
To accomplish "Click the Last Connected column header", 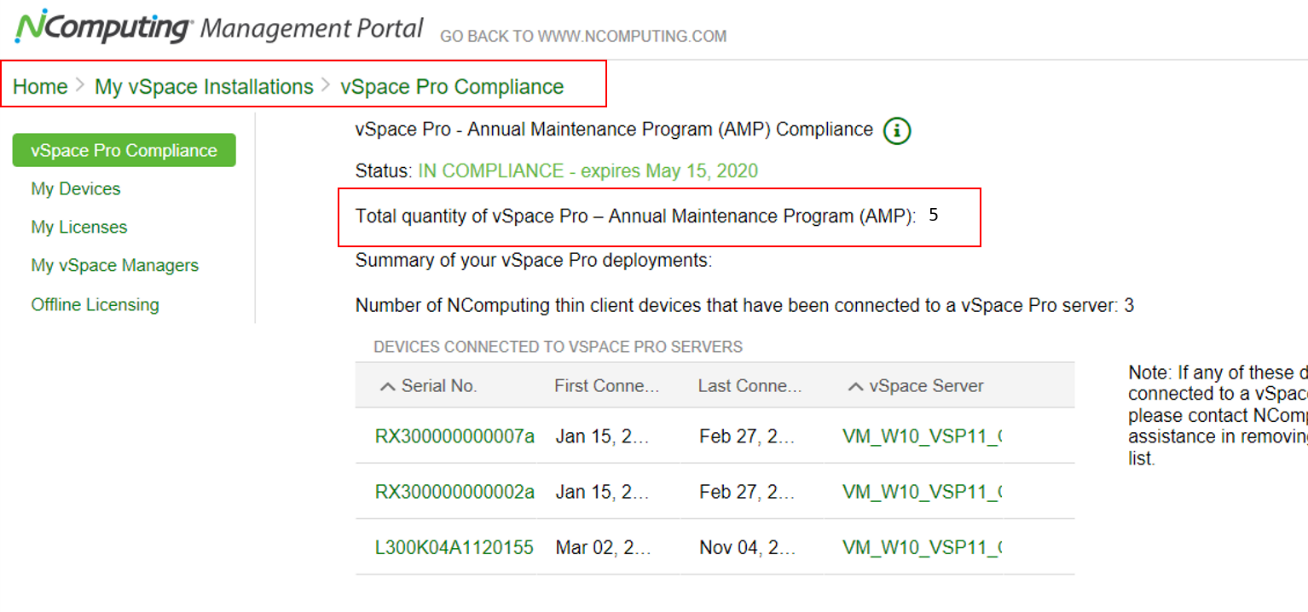I will [x=750, y=386].
